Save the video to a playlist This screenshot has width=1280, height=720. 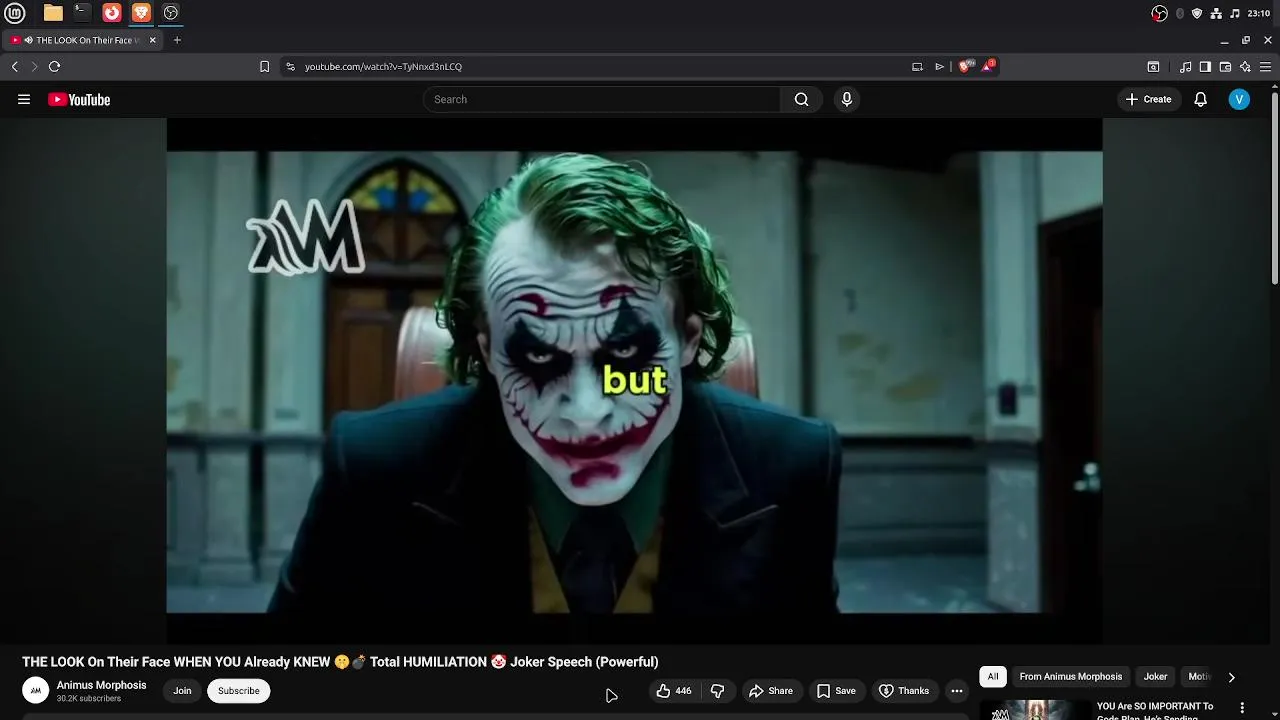[836, 691]
